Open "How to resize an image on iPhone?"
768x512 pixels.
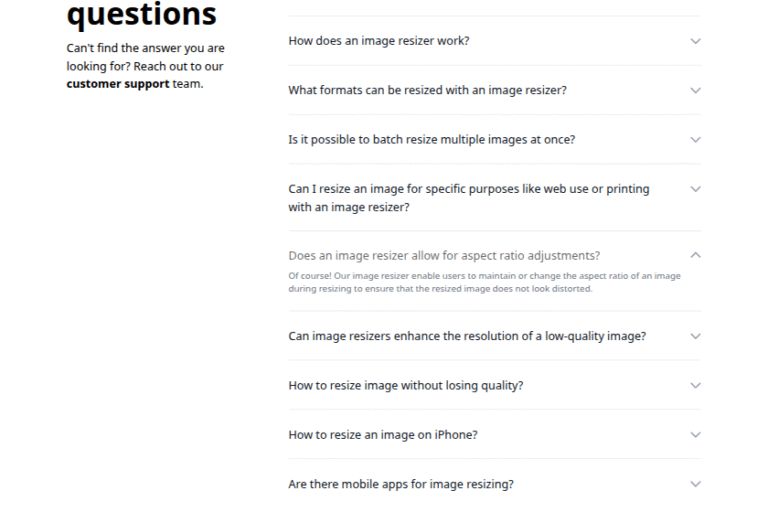383,435
